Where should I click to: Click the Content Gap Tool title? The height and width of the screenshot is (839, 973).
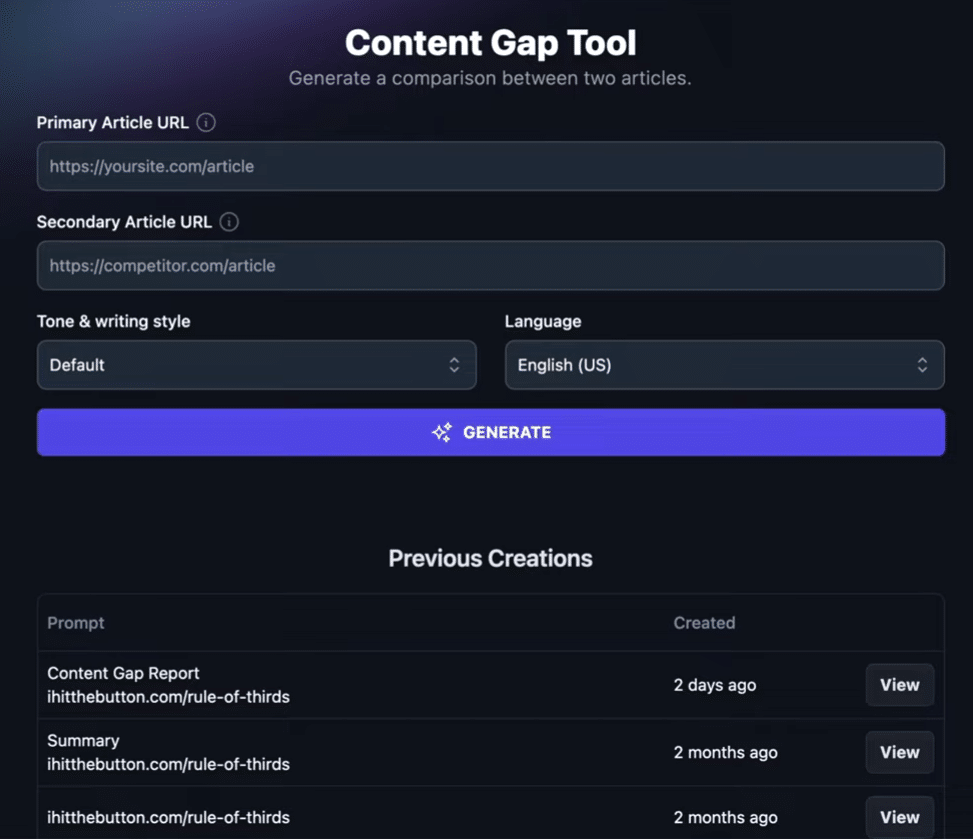click(x=490, y=43)
